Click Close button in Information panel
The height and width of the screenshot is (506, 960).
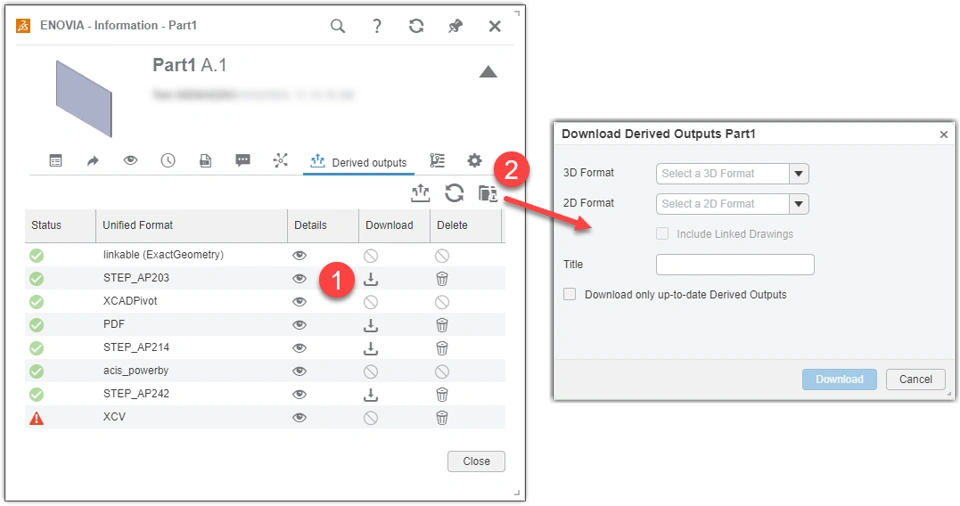point(476,461)
